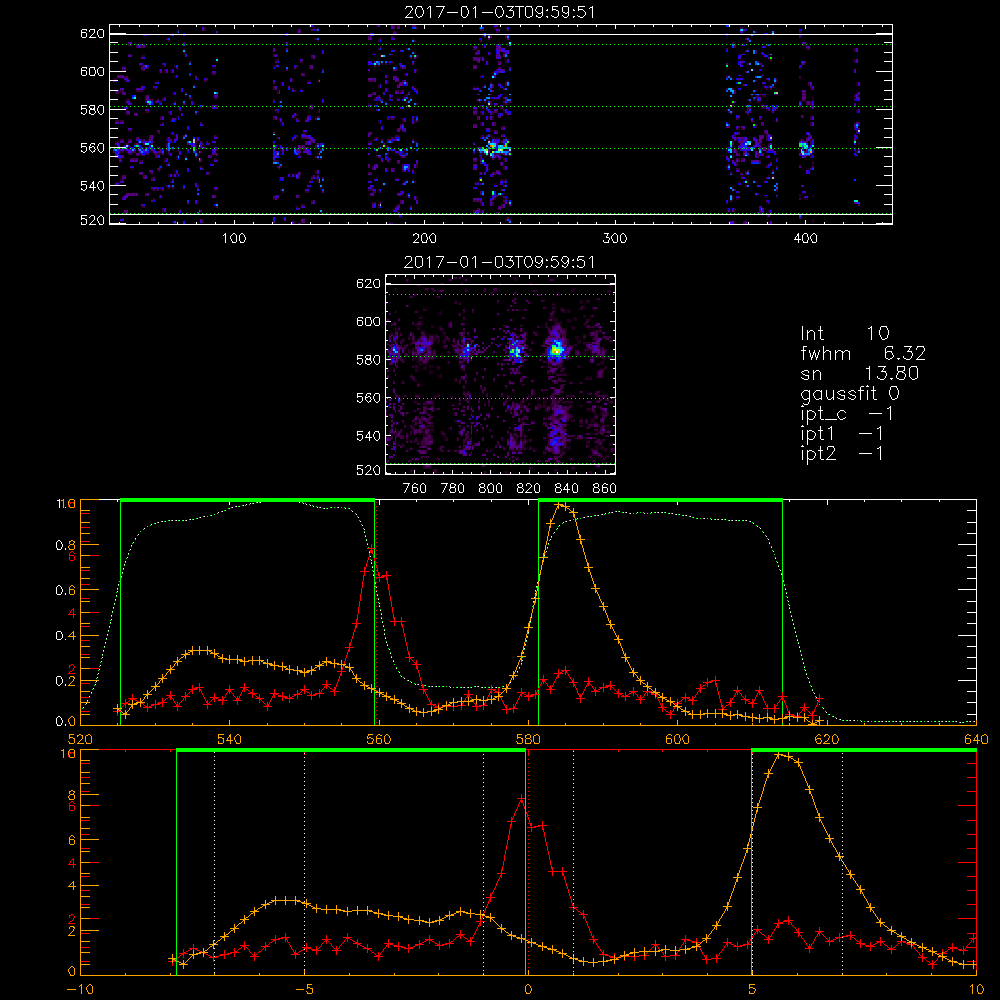Click x-axis label 400 of the wide top image
The height and width of the screenshot is (1000, 1000).
click(x=805, y=239)
